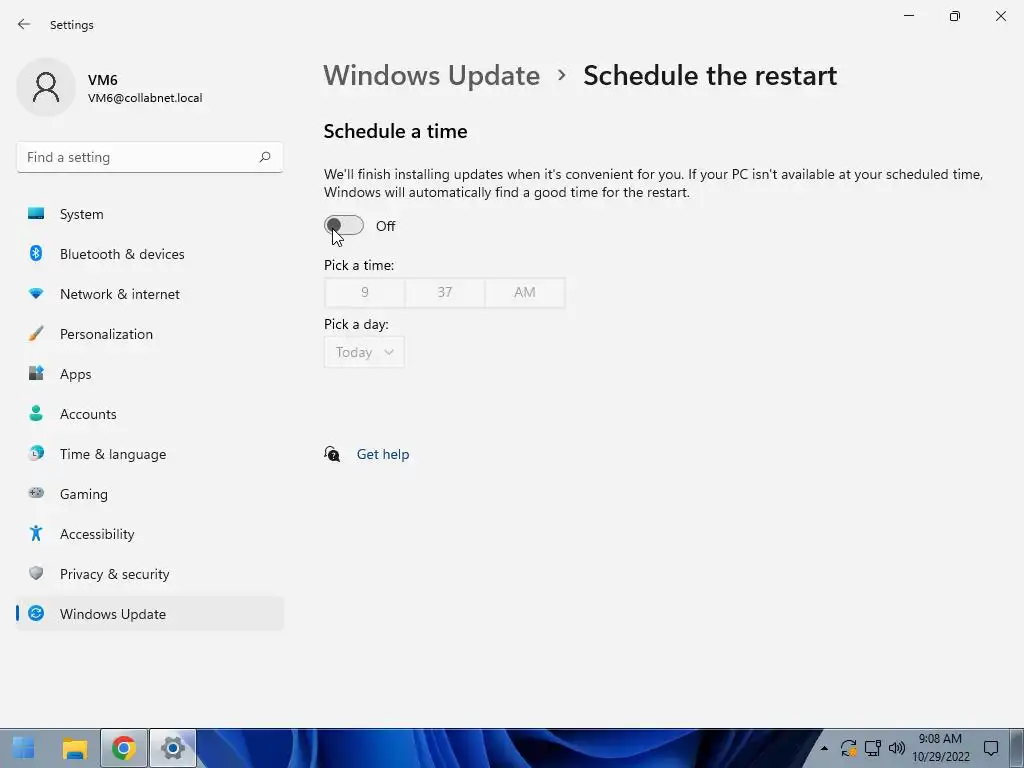Open the Gaming settings label
The image size is (1024, 768).
84,494
